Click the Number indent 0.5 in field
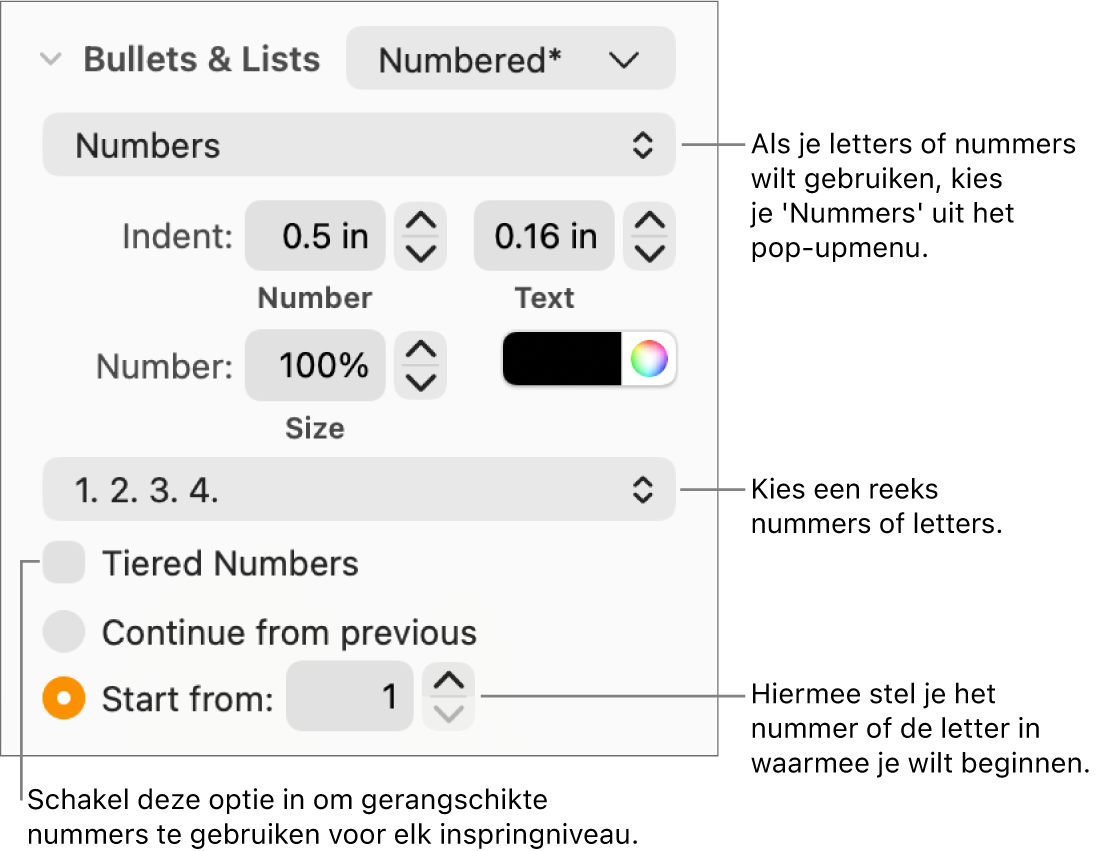Screen dimensions: 1099x851 [x=315, y=237]
